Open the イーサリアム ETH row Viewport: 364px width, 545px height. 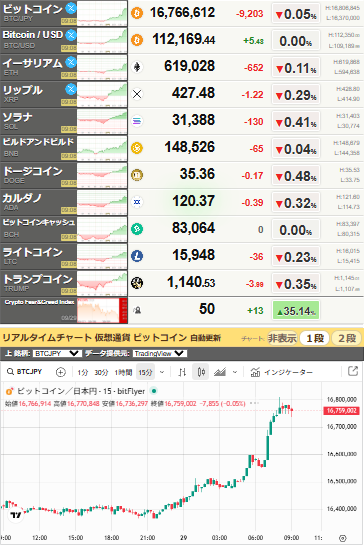[182, 67]
